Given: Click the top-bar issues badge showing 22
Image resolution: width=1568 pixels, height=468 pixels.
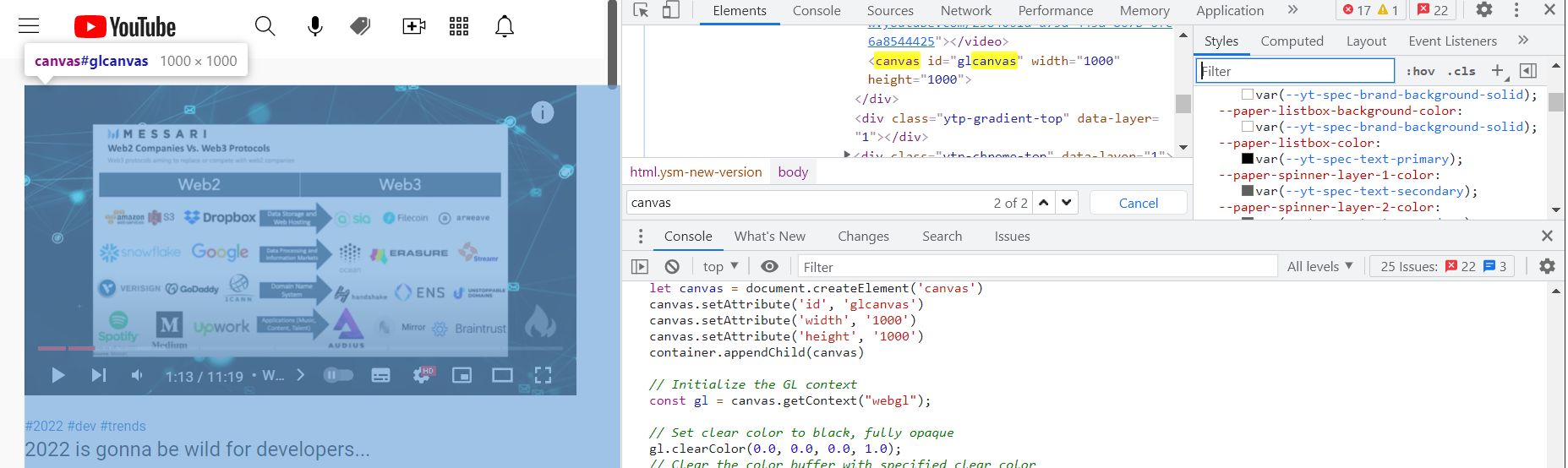Looking at the screenshot, I should 1433,10.
